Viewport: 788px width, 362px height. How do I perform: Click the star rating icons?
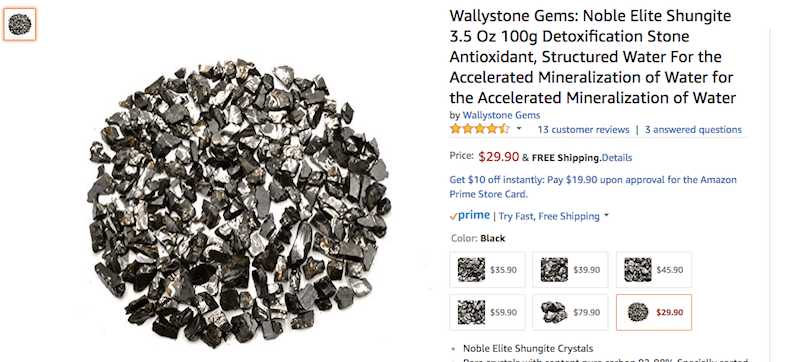coord(479,129)
